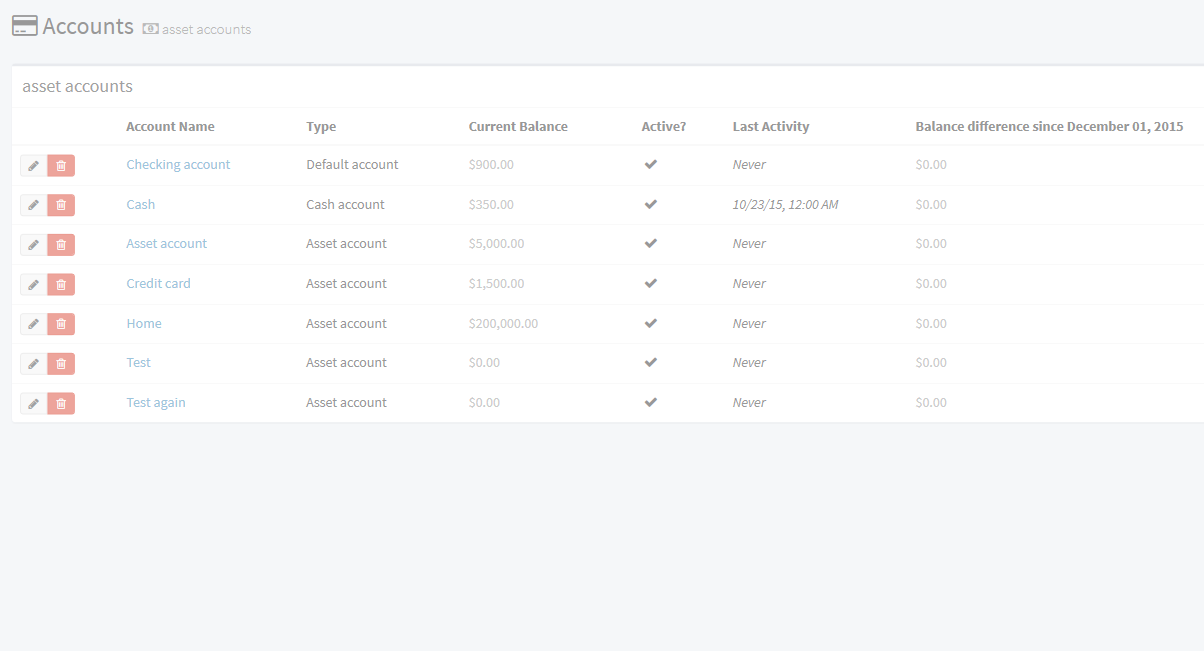
Task: Open the Checking account link
Action: pyautogui.click(x=178, y=165)
